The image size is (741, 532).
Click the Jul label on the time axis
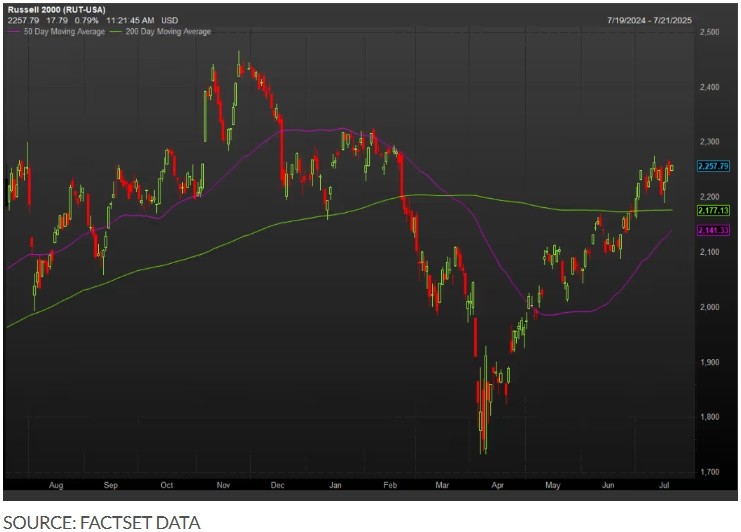coord(664,485)
